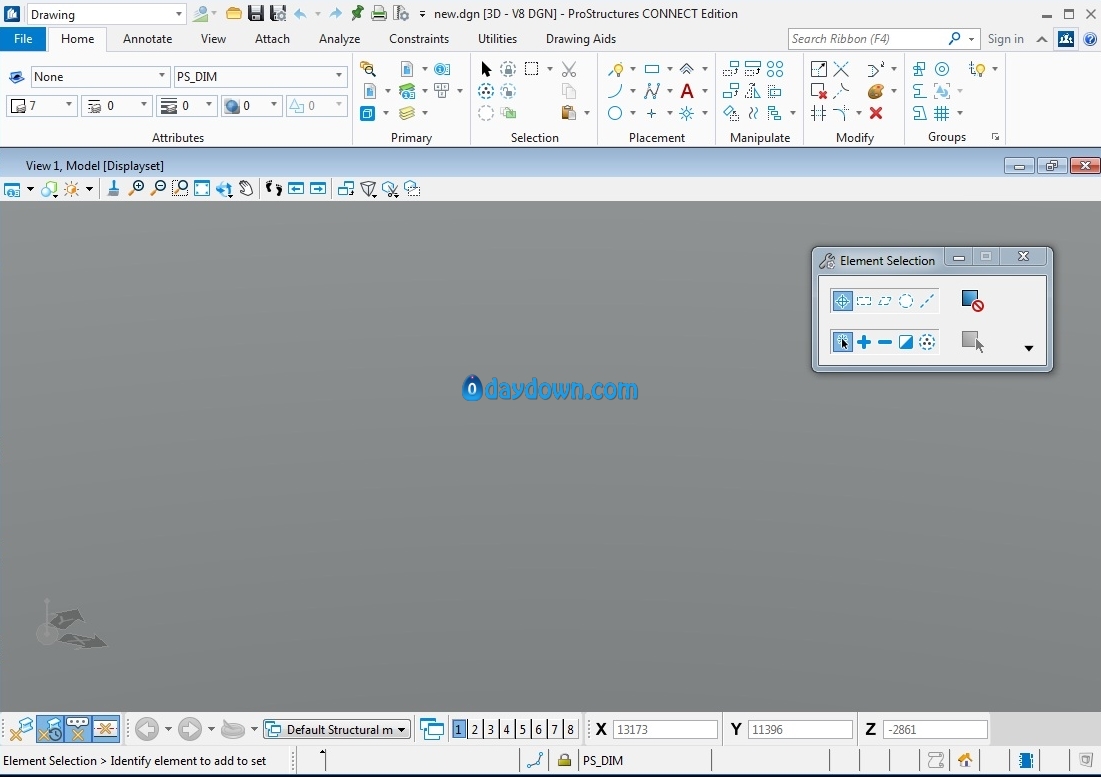1101x777 pixels.
Task: Click Rotate View icon in view toolbar
Action: point(224,188)
